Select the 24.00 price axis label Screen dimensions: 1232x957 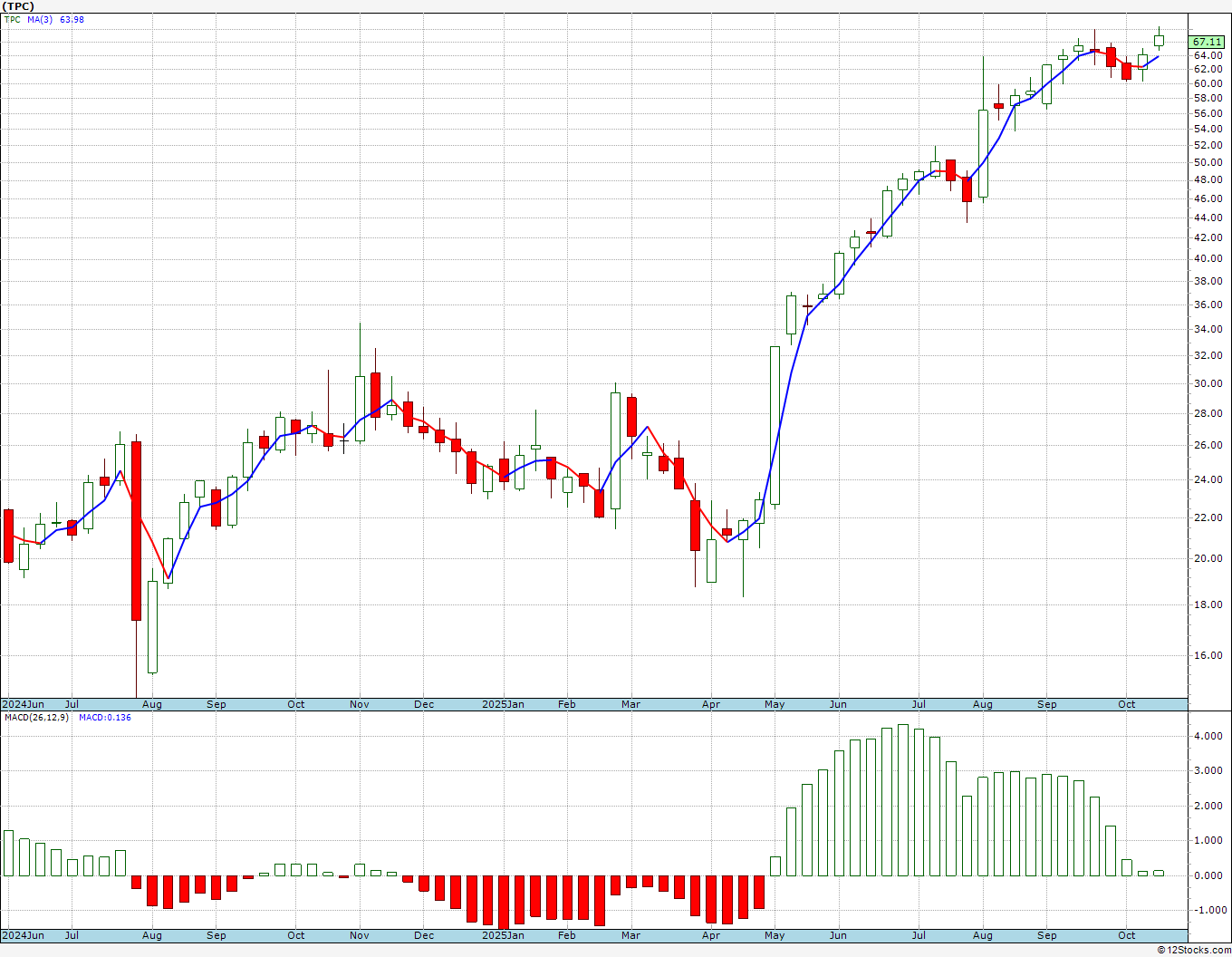coord(1208,479)
